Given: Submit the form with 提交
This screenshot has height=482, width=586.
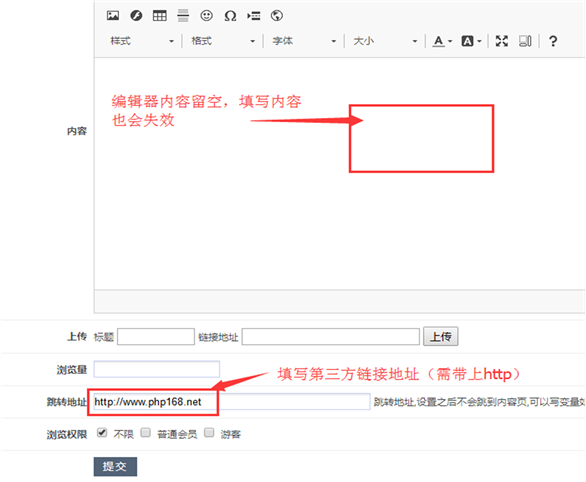Looking at the screenshot, I should click(x=115, y=466).
